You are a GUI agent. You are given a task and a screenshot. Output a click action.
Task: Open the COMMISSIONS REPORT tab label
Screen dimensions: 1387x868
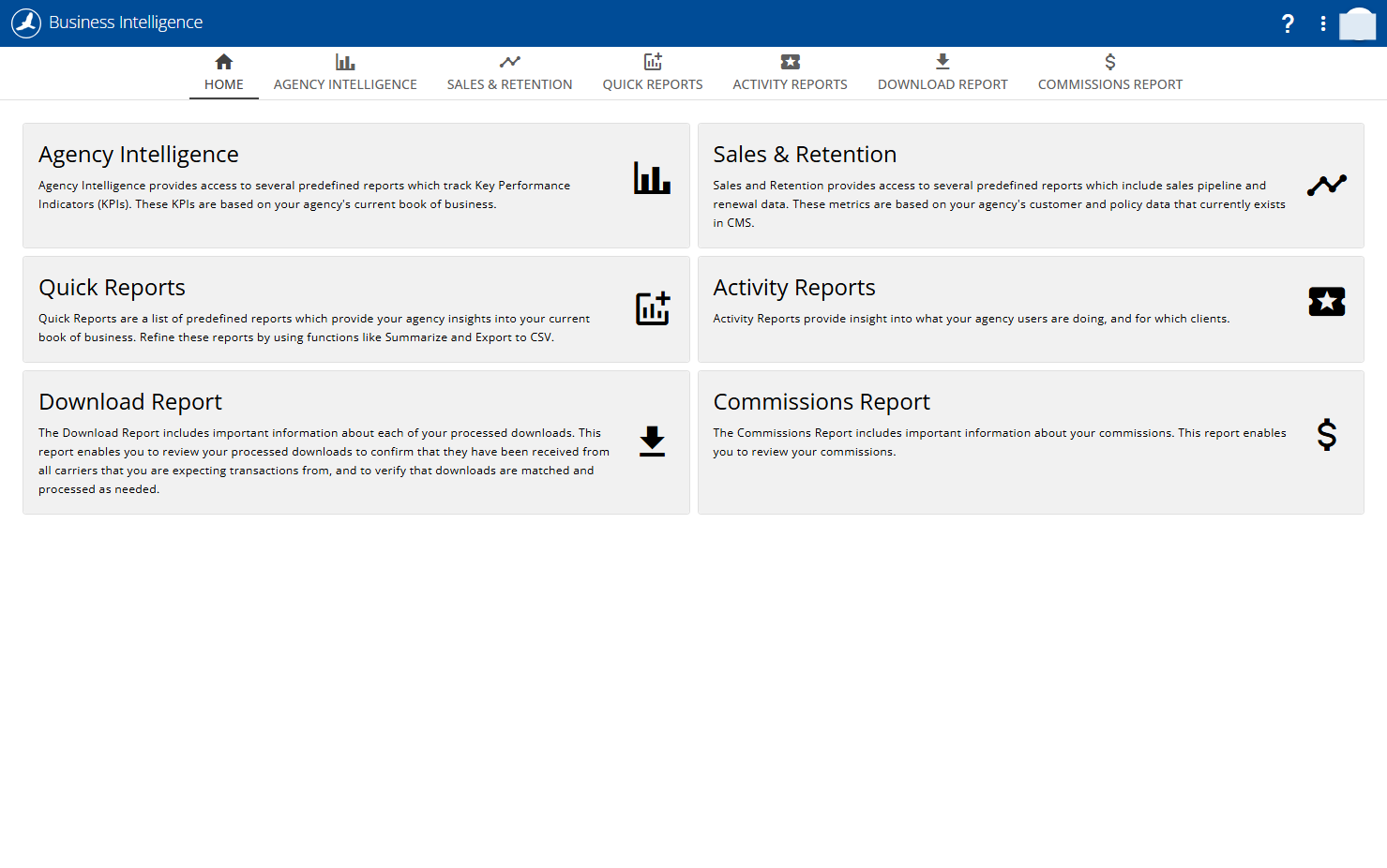(1110, 84)
